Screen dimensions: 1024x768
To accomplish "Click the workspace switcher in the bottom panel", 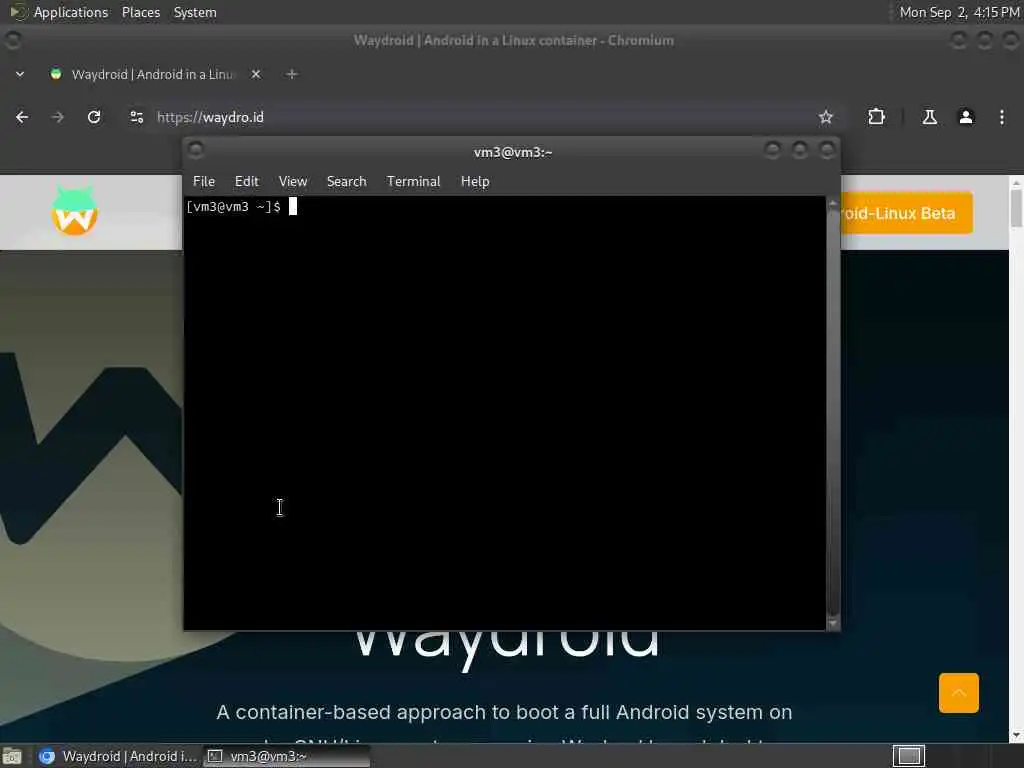I will (909, 756).
